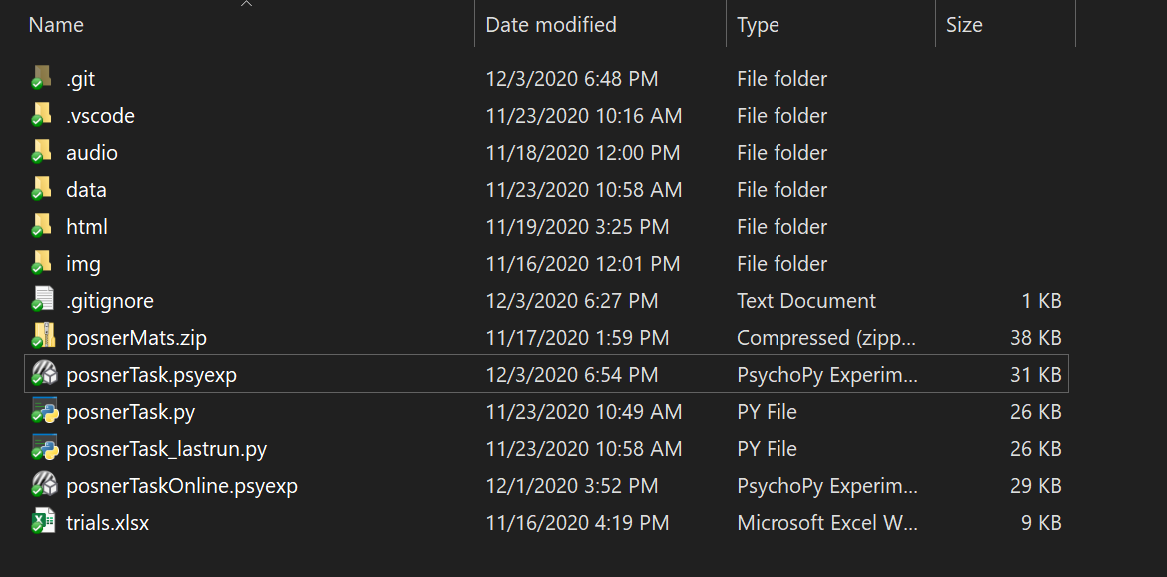Sort by Date modified column header
Screen dimensions: 1167x577
pos(551,25)
